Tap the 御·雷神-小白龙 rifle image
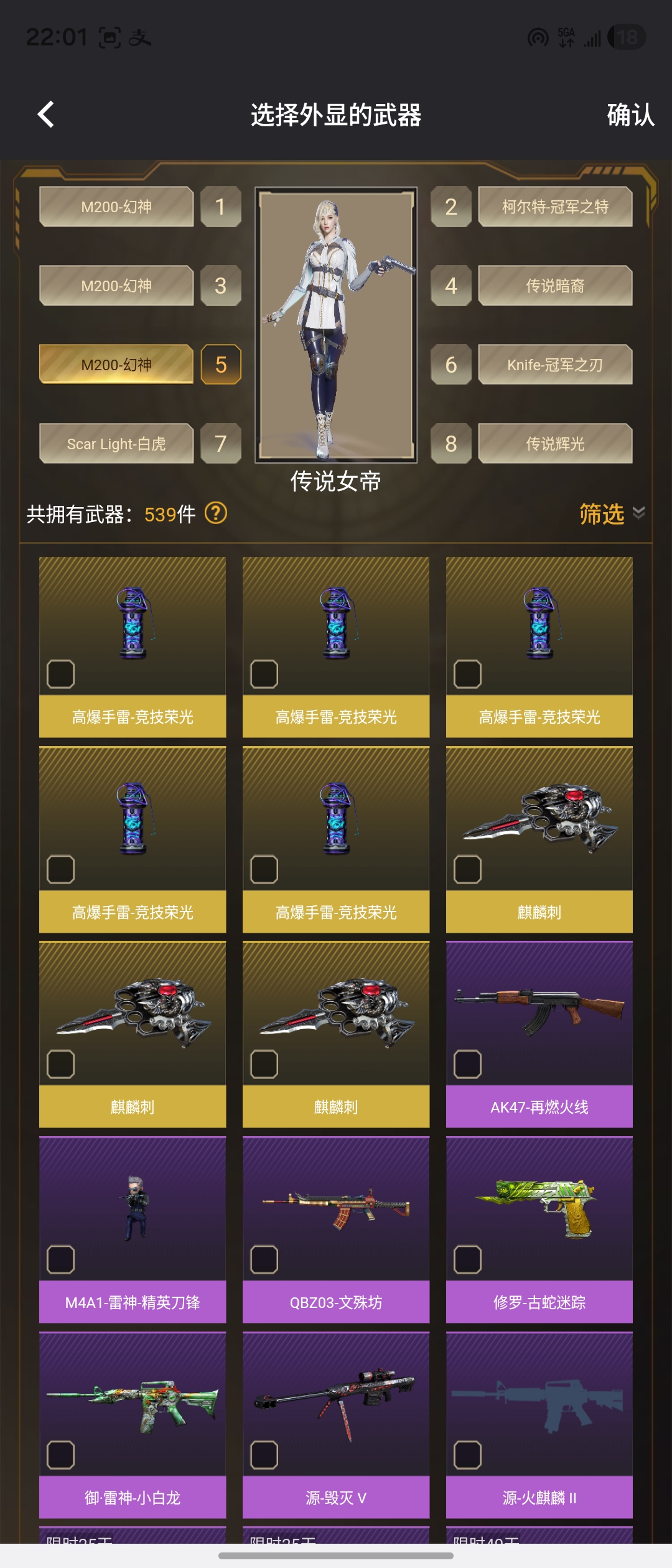 133,1406
